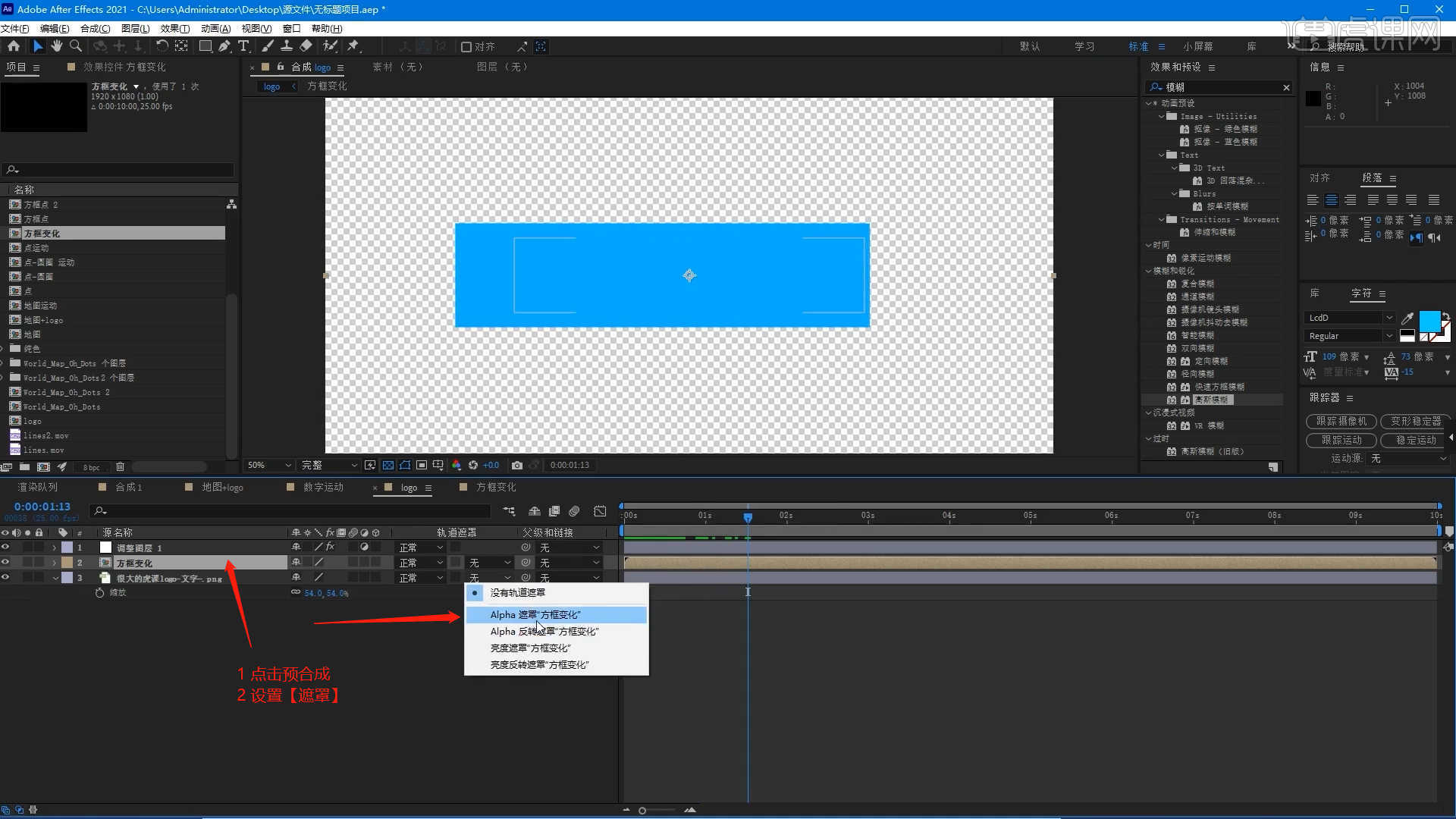Select the Type text tool
Image resolution: width=1456 pixels, height=819 pixels.
243,46
